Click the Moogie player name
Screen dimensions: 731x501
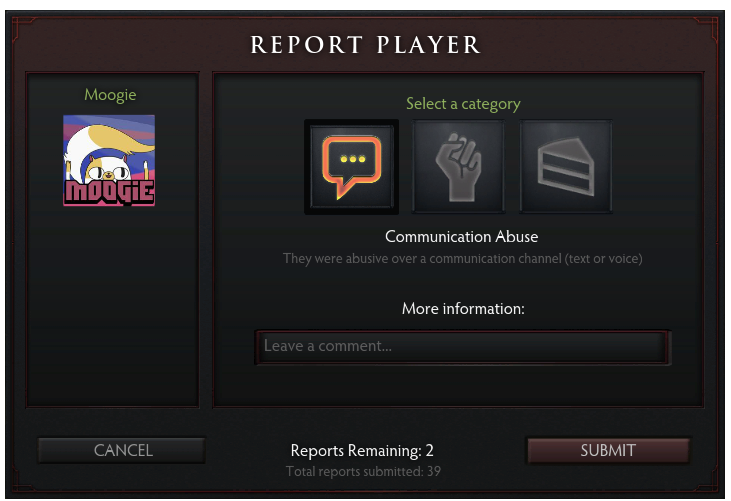pyautogui.click(x=110, y=95)
